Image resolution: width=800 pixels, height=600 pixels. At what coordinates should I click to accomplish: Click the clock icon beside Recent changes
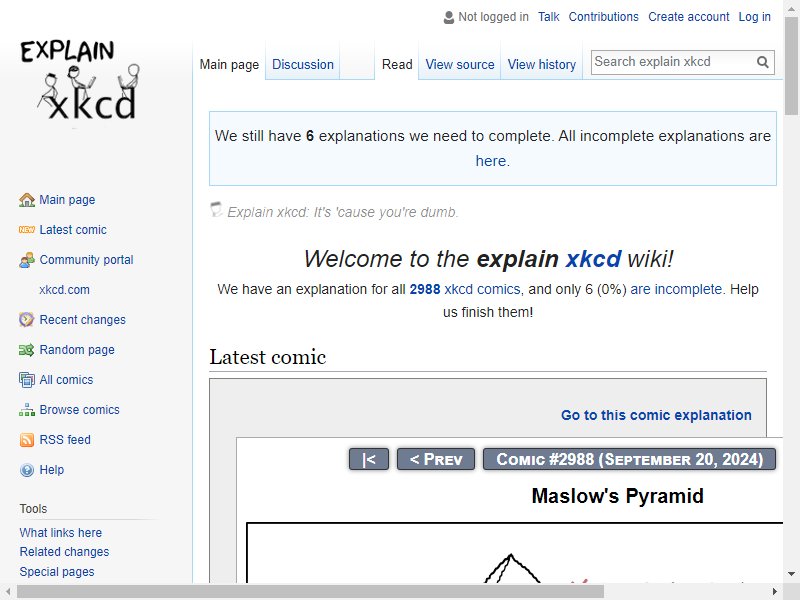(27, 319)
